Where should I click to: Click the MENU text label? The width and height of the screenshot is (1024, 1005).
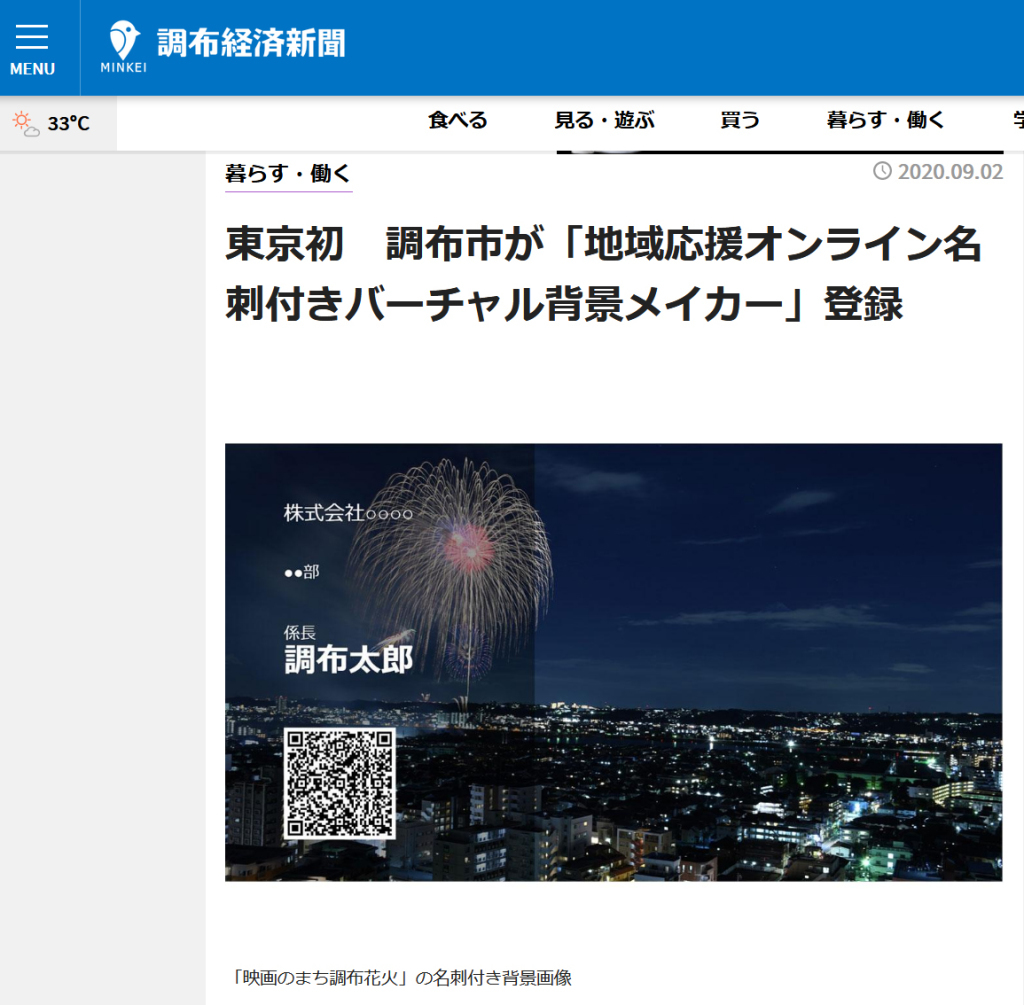(x=32, y=69)
